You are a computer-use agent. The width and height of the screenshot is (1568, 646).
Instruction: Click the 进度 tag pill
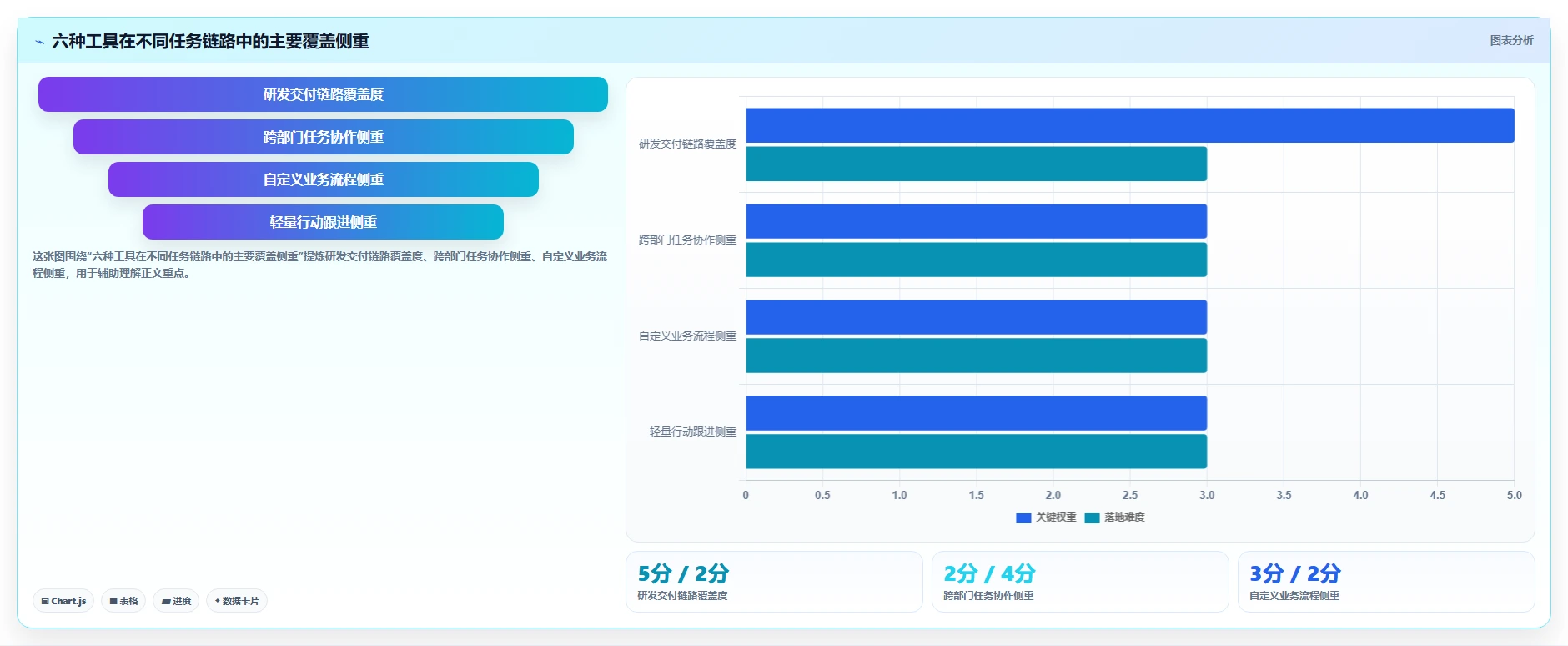click(176, 601)
